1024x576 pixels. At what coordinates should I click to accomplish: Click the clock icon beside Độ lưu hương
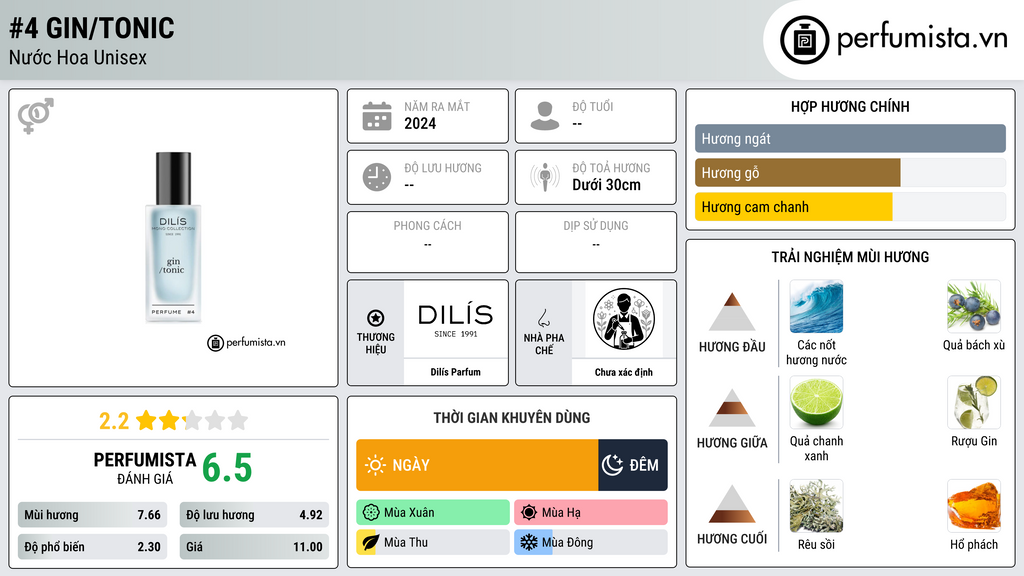(377, 177)
